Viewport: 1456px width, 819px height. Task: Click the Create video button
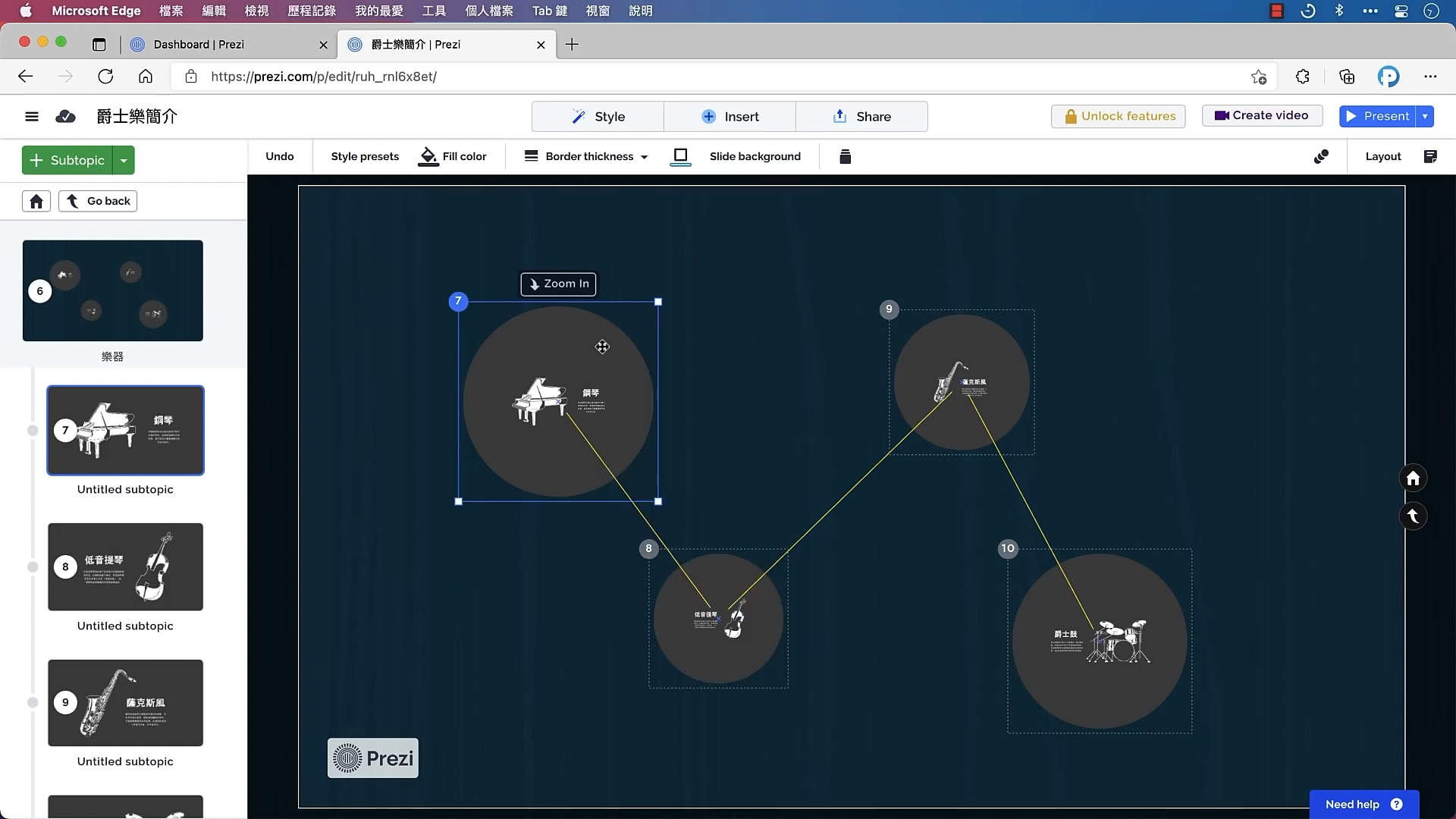click(x=1262, y=115)
